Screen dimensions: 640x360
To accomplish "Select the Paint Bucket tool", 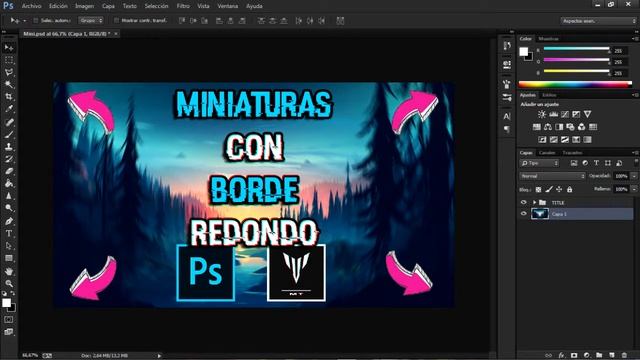I will 9,183.
